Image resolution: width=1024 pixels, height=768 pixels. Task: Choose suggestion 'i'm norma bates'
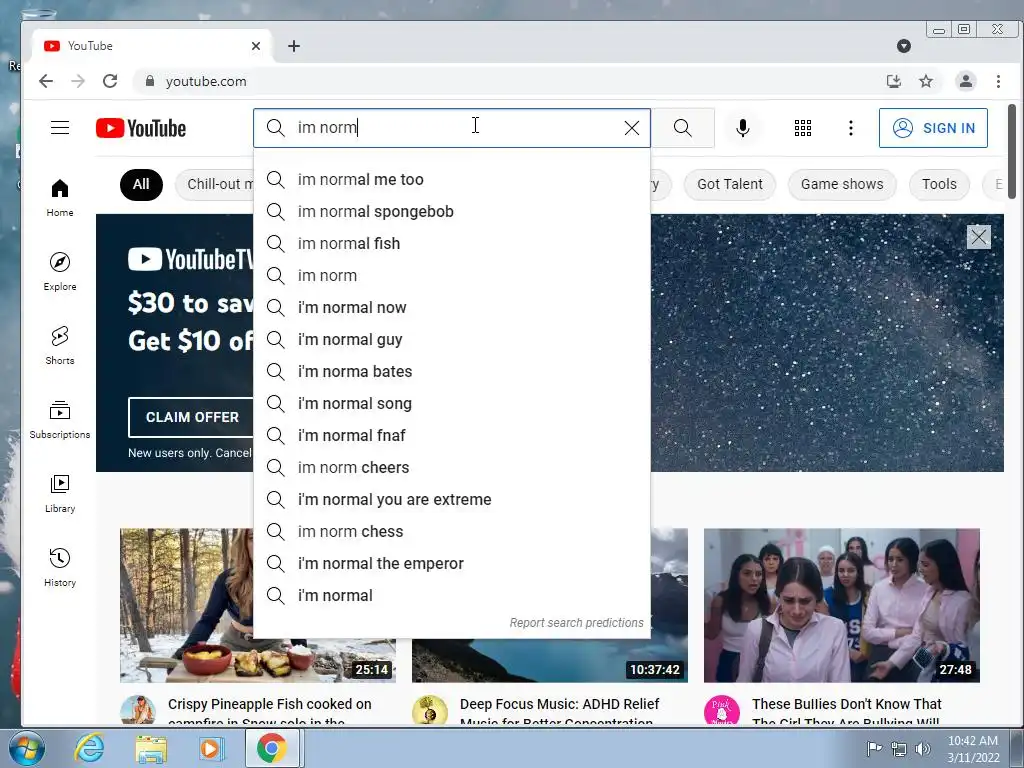pos(452,372)
